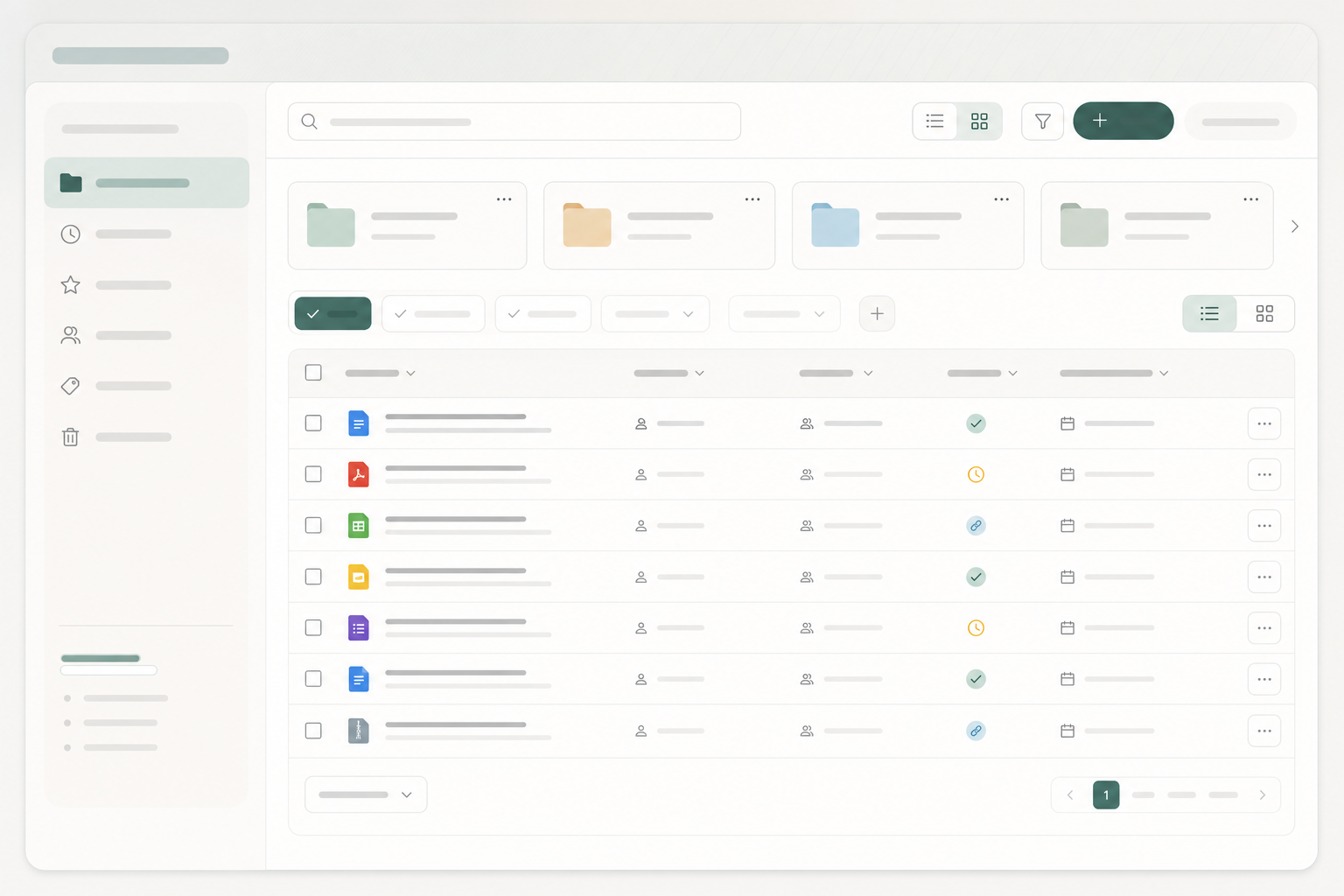Click the orange clock status in purple form row
Screen dimensions: 1344x896
coord(976,627)
